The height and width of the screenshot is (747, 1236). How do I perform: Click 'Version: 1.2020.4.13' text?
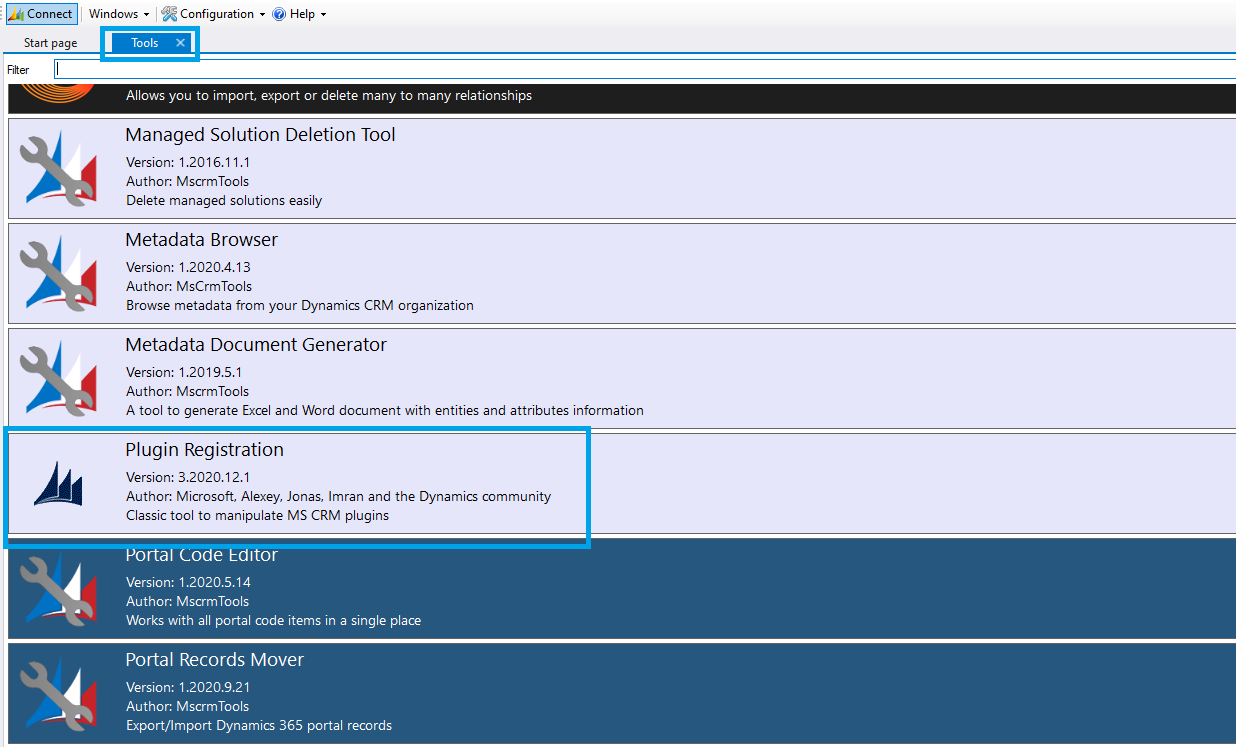[x=188, y=267]
